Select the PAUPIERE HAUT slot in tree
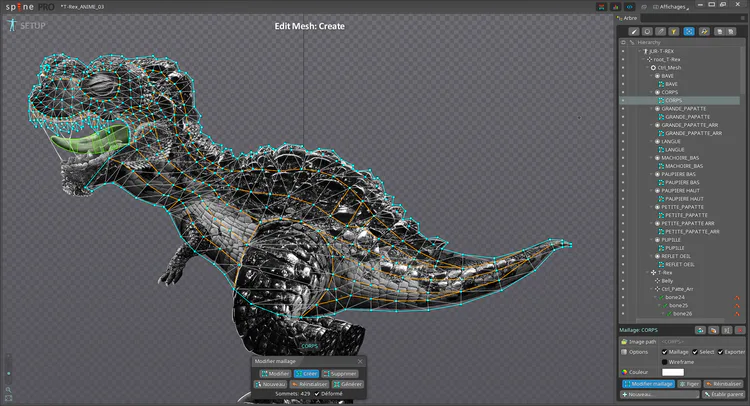The height and width of the screenshot is (406, 750). [x=680, y=191]
